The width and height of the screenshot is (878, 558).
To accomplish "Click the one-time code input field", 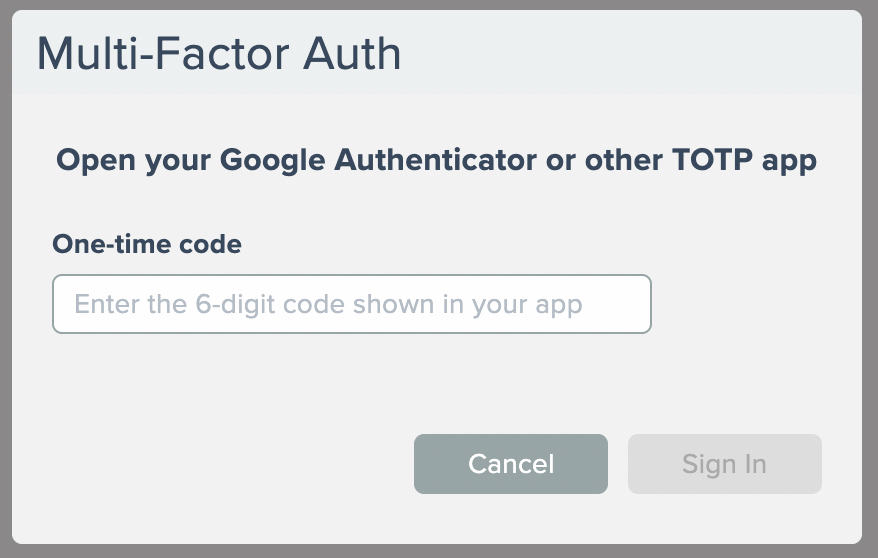I will click(351, 304).
